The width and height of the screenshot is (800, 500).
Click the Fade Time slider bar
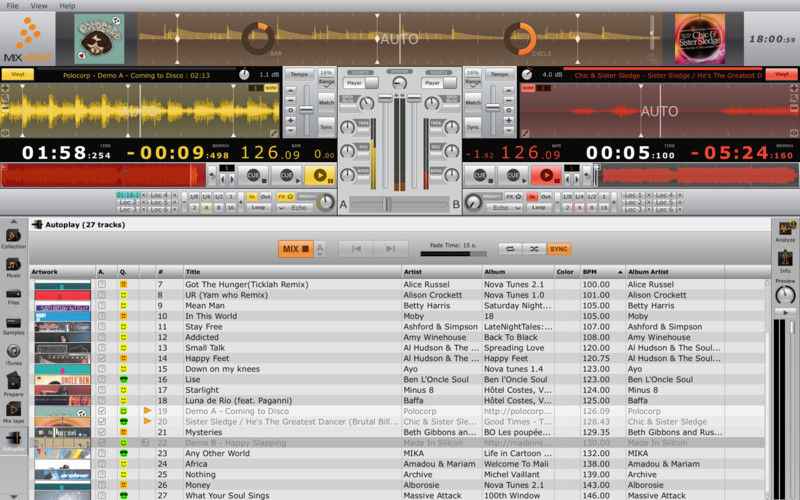pos(453,254)
